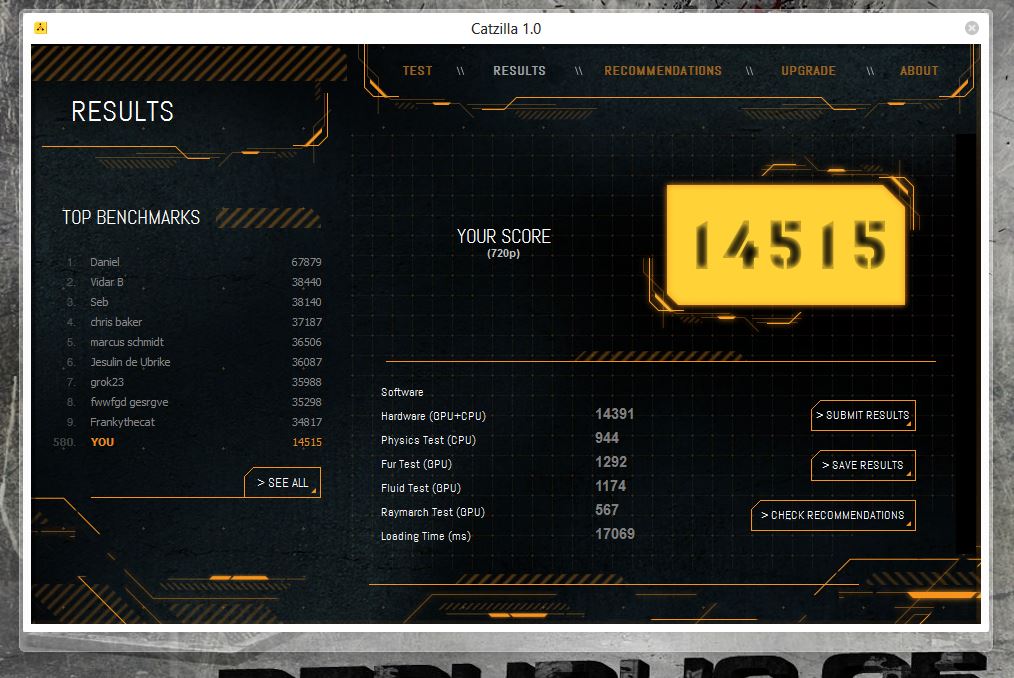
Task: Click the TOP BENCHMARKS heading
Action: pyautogui.click(x=131, y=217)
